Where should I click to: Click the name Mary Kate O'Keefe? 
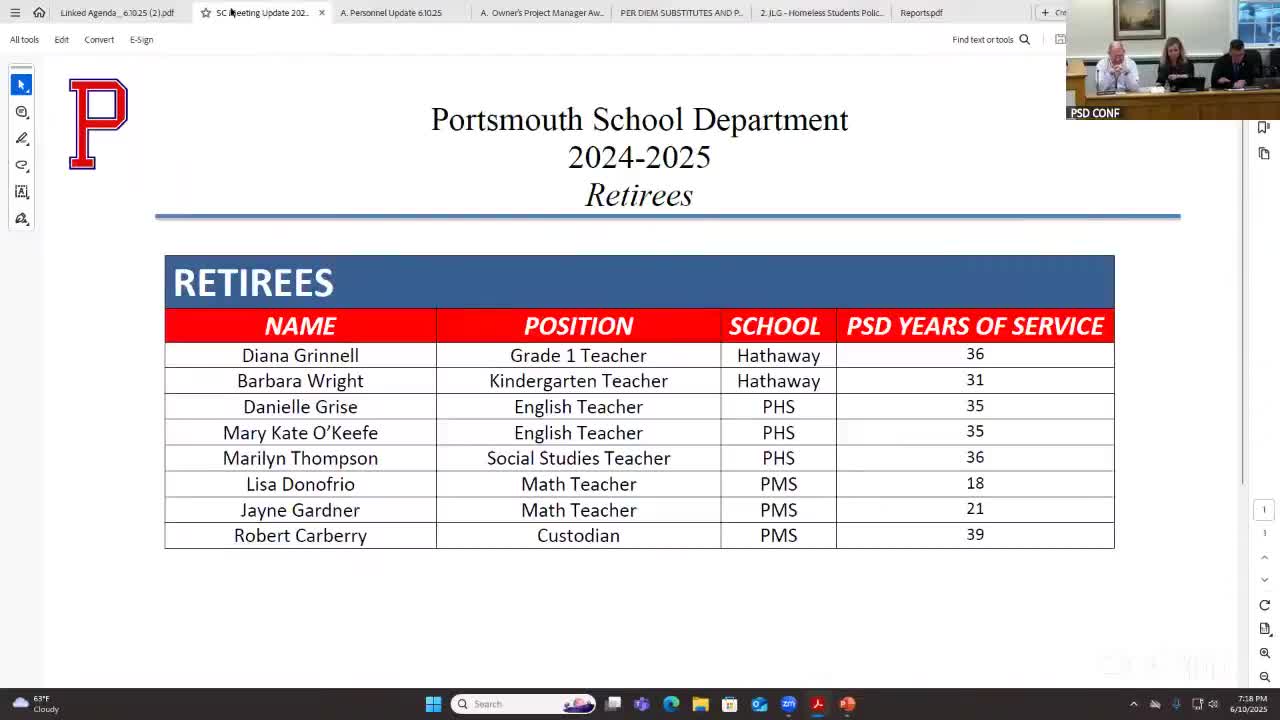click(x=300, y=433)
